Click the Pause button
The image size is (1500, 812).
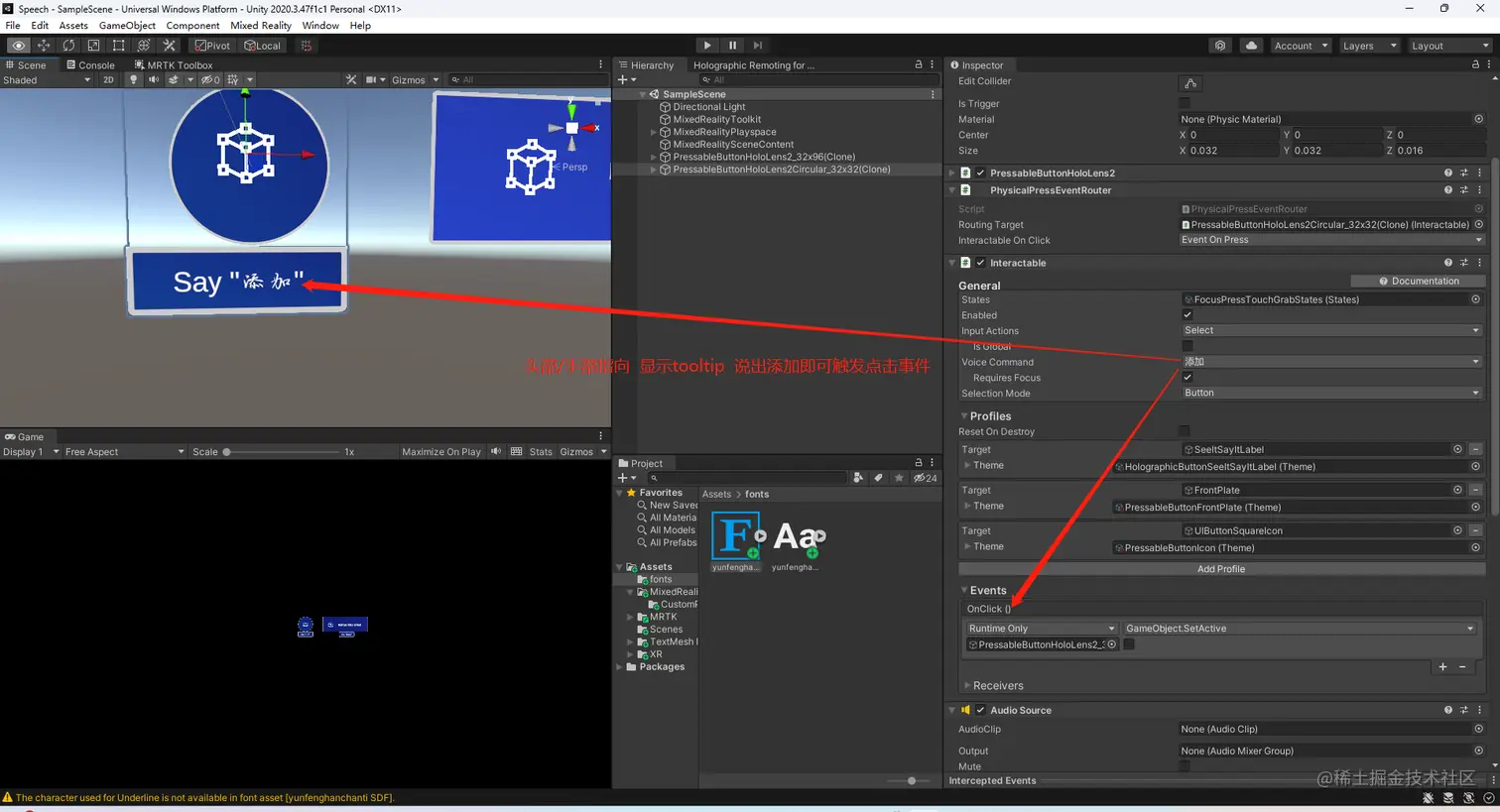click(x=732, y=46)
